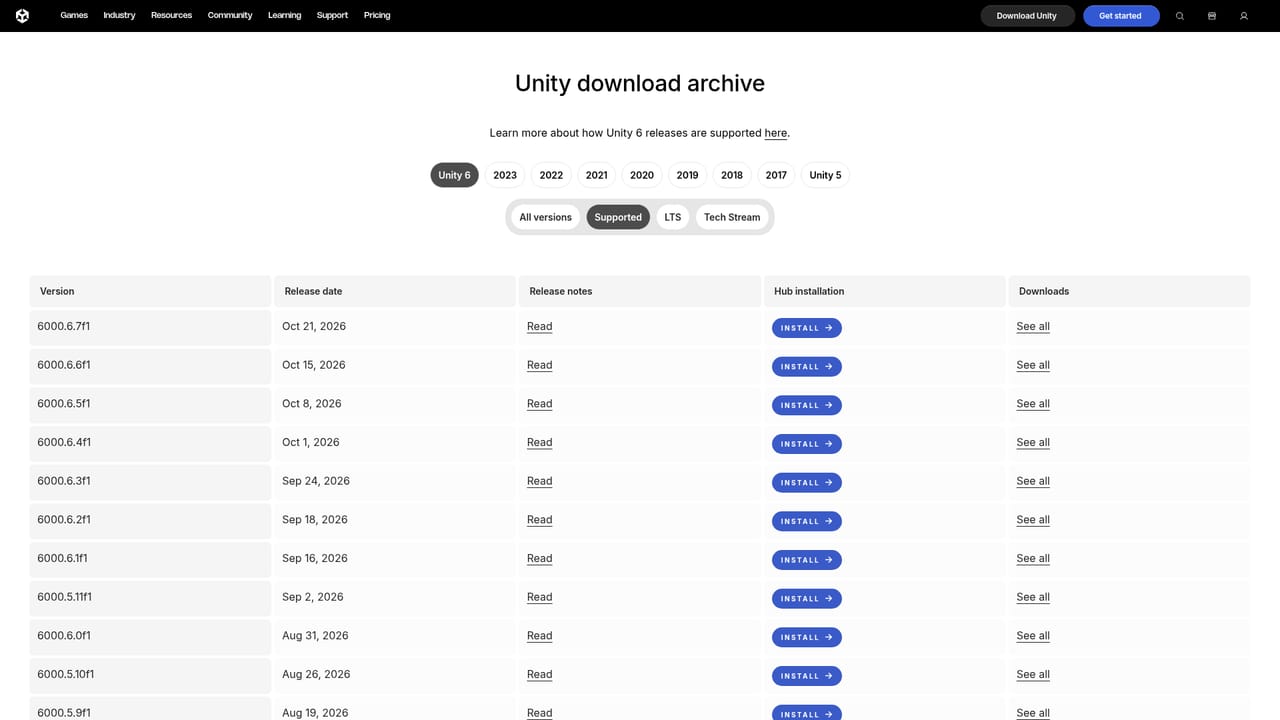Select the All versions filter
1280x720 pixels.
pyautogui.click(x=546, y=217)
